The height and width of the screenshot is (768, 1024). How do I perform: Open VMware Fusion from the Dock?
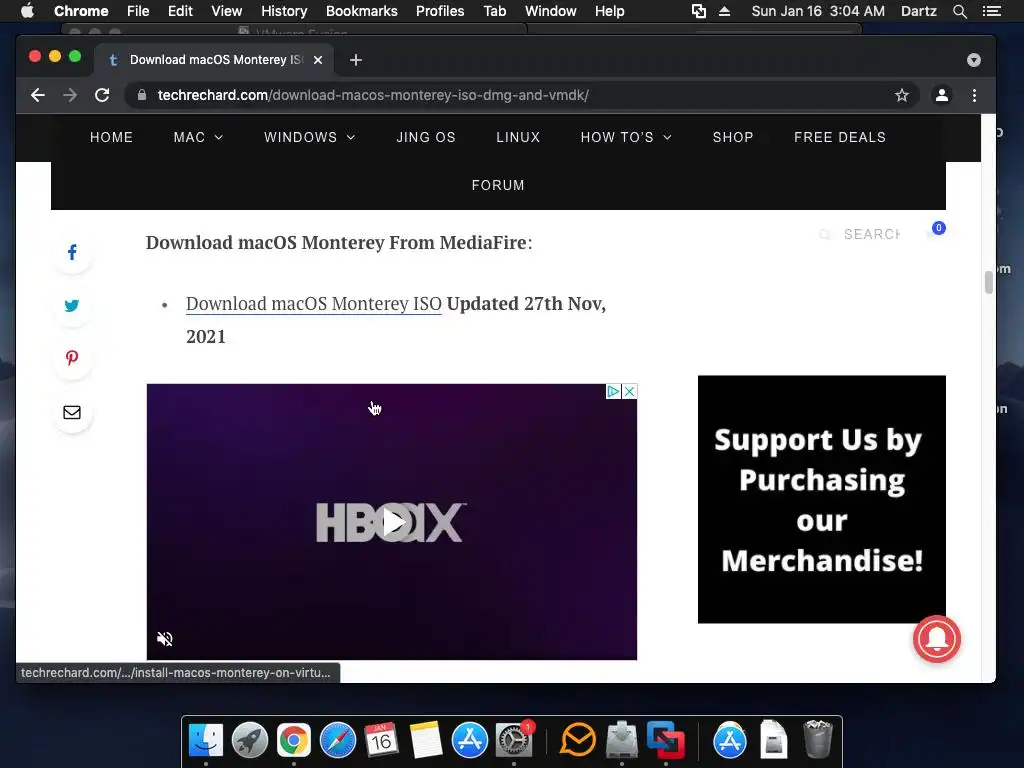[665, 741]
